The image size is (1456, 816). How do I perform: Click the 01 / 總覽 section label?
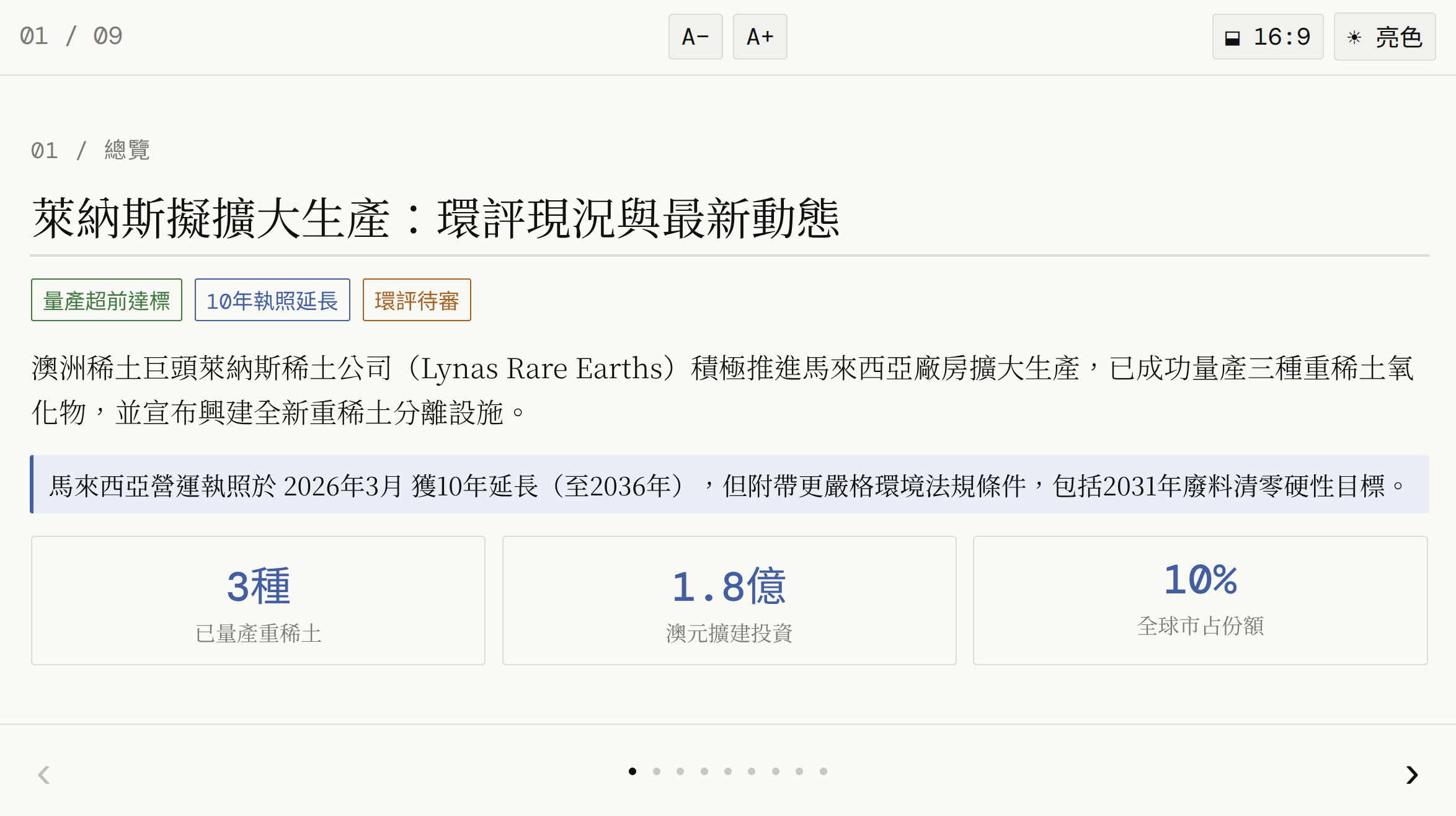91,150
